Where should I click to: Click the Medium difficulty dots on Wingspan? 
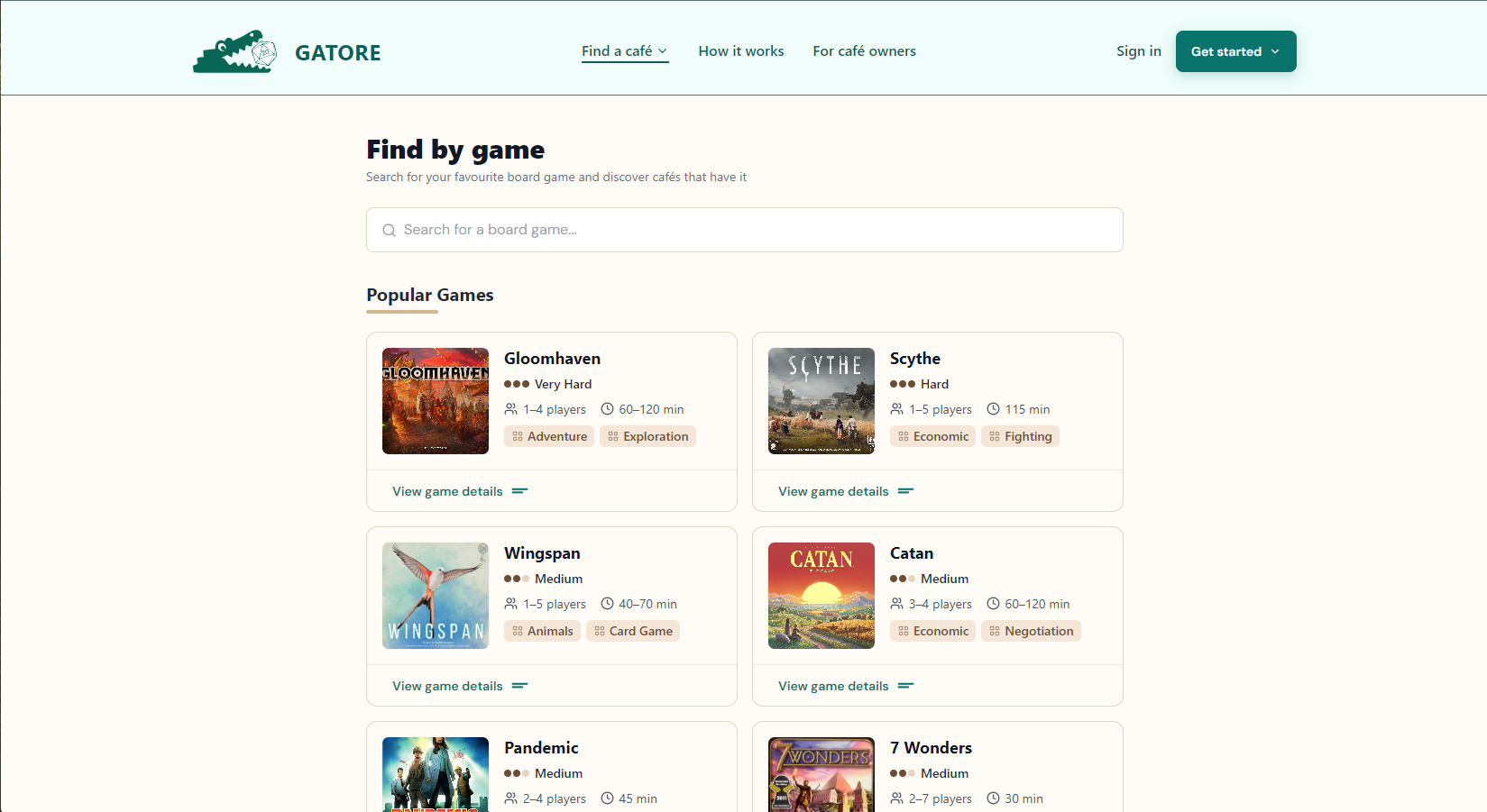pyautogui.click(x=517, y=579)
